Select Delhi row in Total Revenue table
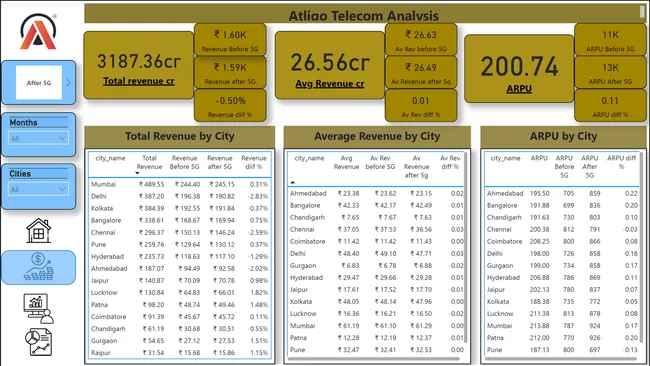The width and height of the screenshot is (650, 366). pyautogui.click(x=179, y=196)
